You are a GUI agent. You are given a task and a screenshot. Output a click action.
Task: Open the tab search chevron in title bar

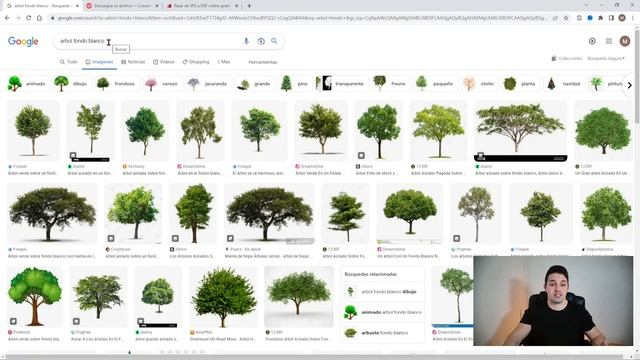tap(586, 5)
